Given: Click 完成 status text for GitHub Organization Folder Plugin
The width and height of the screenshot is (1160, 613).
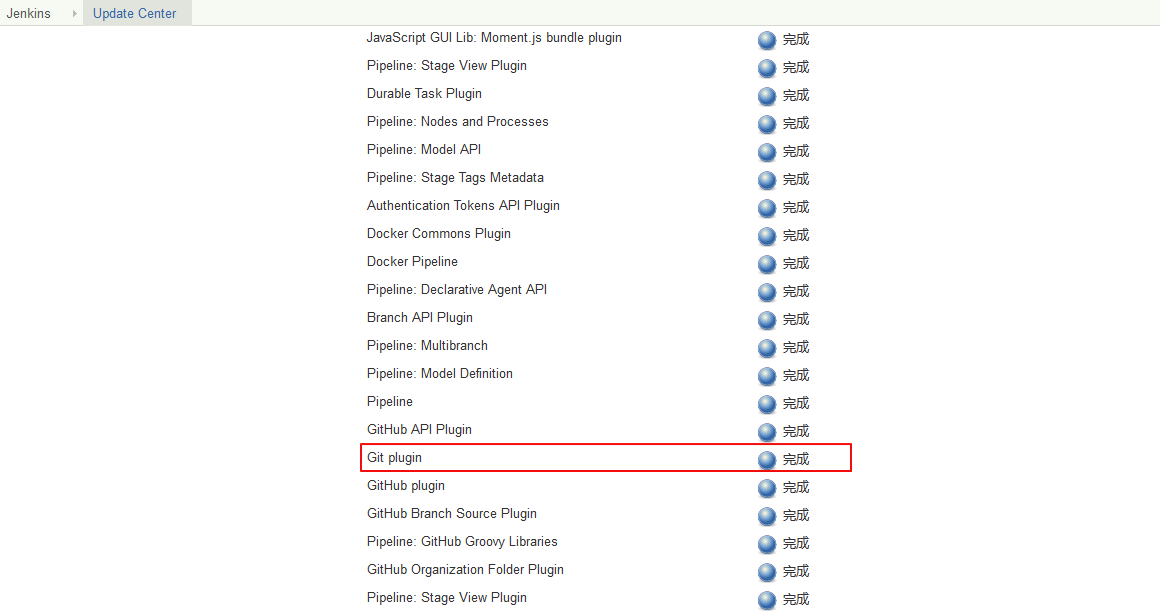Looking at the screenshot, I should [x=796, y=572].
